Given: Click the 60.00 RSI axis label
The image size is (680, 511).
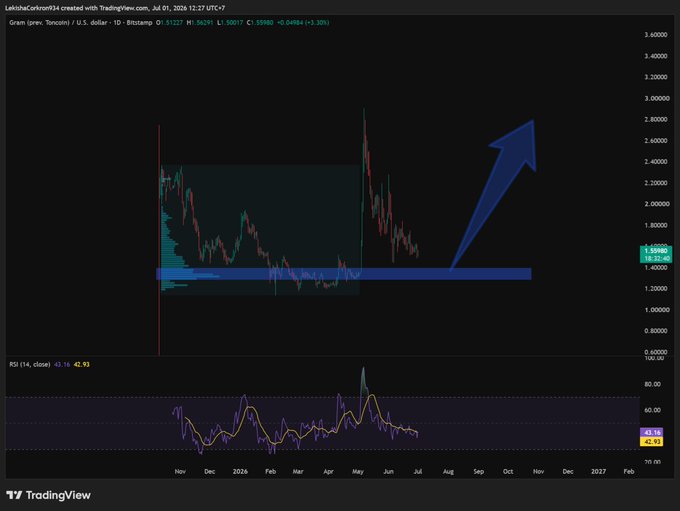Looking at the screenshot, I should click(652, 410).
